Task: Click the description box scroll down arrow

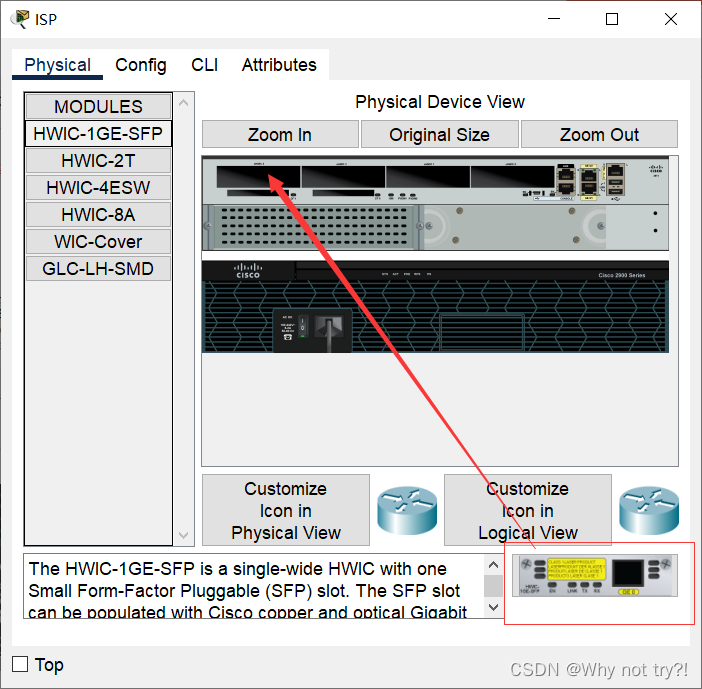Action: tap(493, 608)
